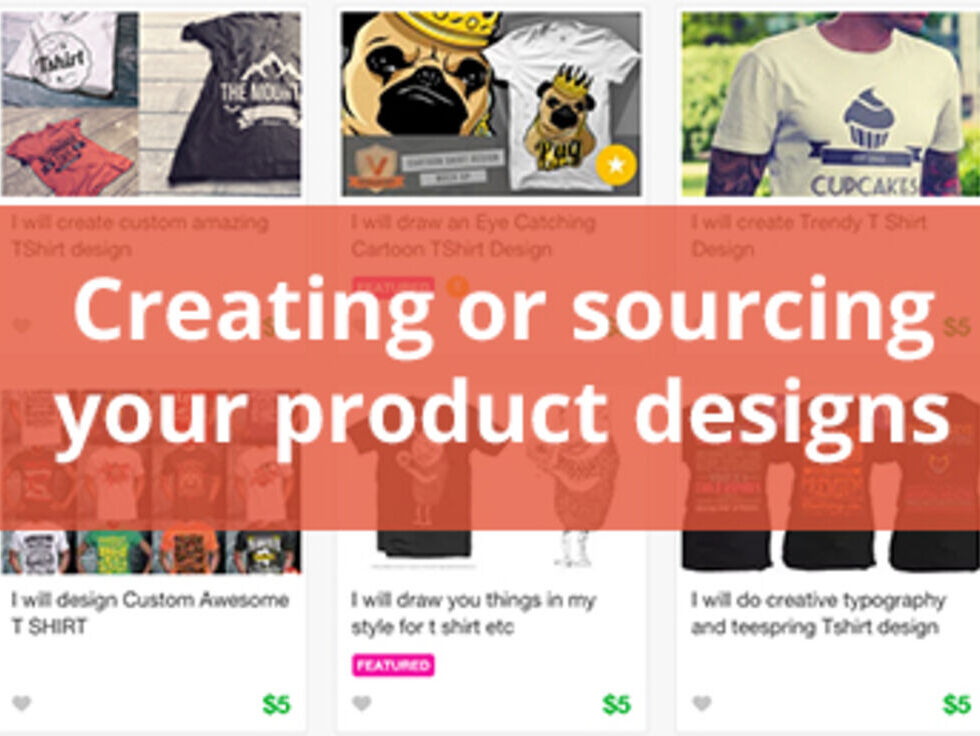
Task: Open the pug cartoon shirt thumbnail
Action: click(491, 104)
